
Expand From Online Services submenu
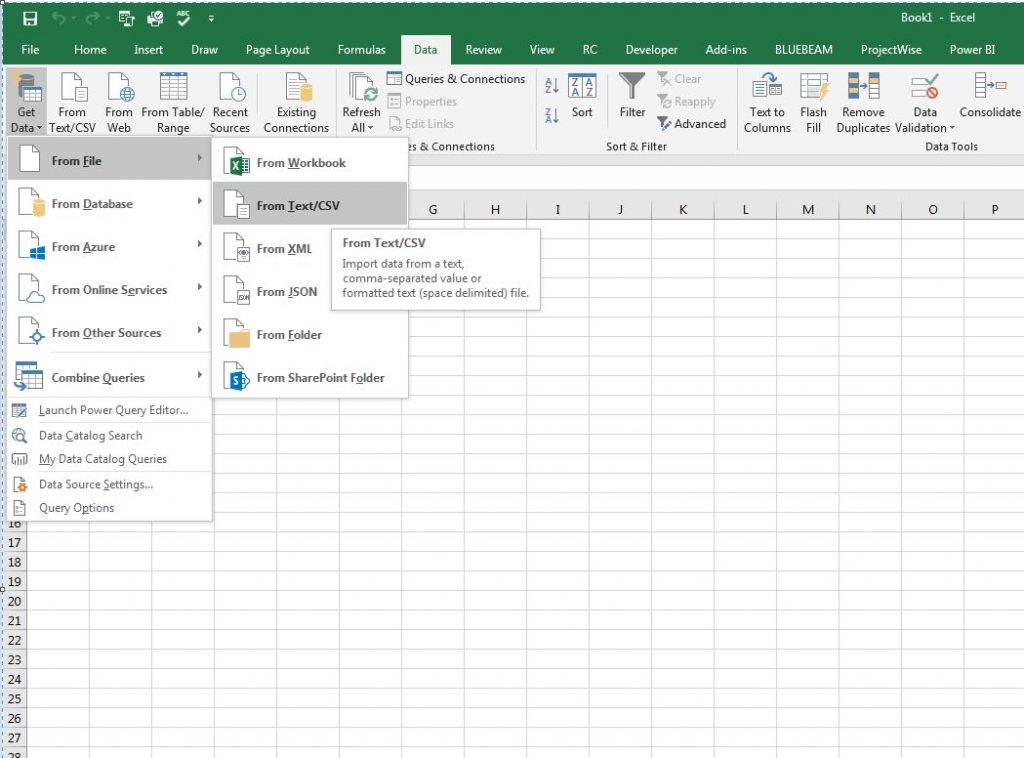(109, 290)
